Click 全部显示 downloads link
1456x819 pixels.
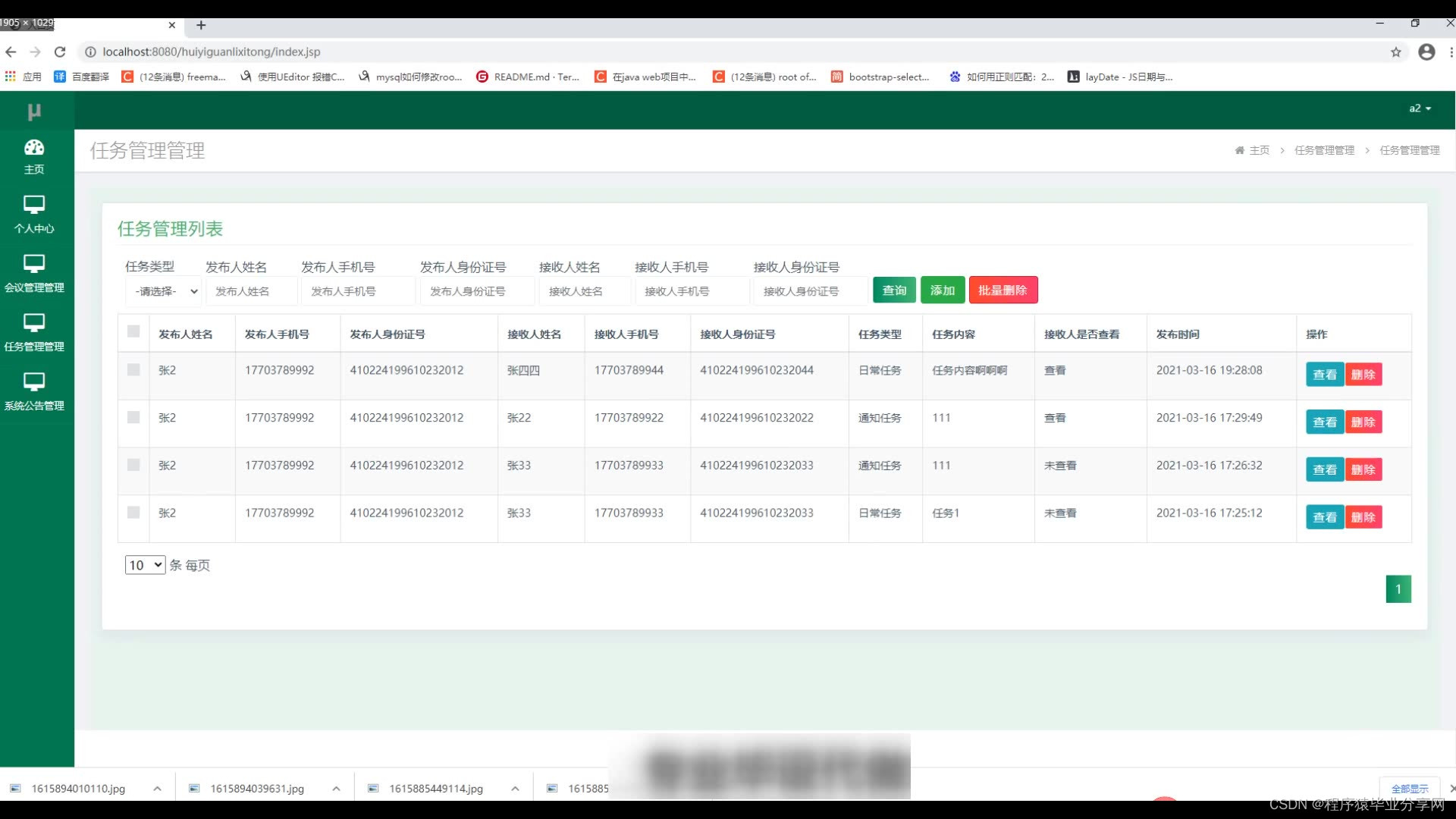point(1410,789)
